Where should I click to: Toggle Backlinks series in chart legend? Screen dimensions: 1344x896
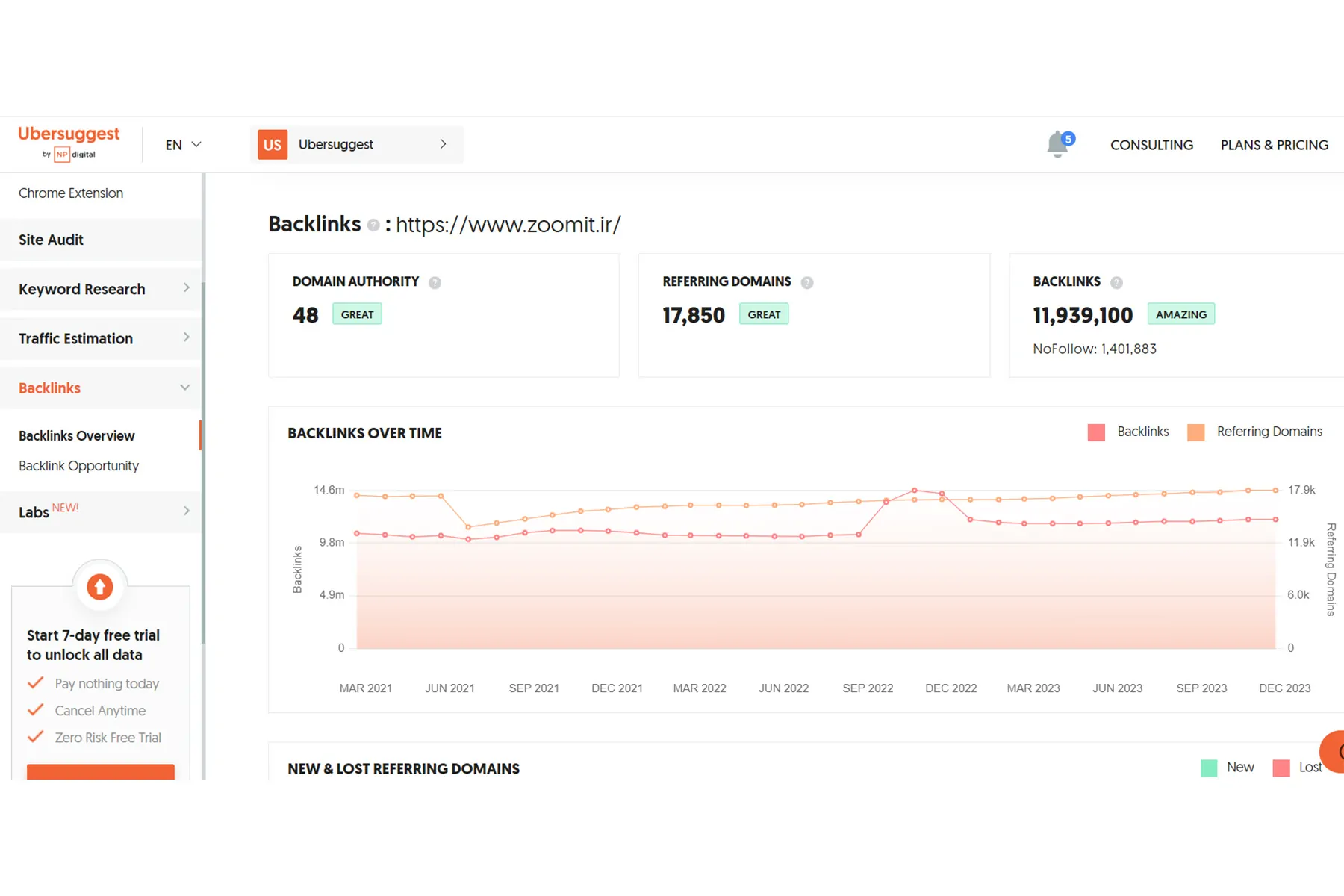click(1128, 432)
